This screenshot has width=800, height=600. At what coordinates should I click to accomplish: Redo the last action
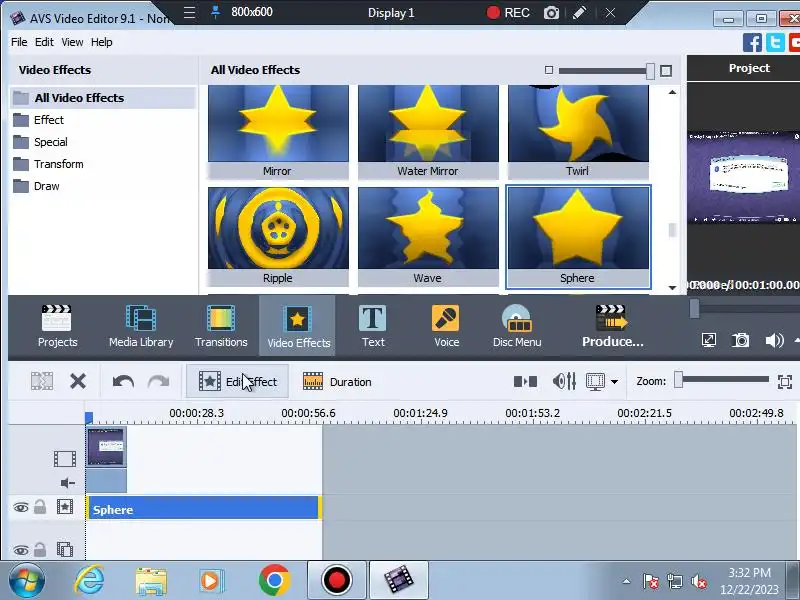(159, 381)
